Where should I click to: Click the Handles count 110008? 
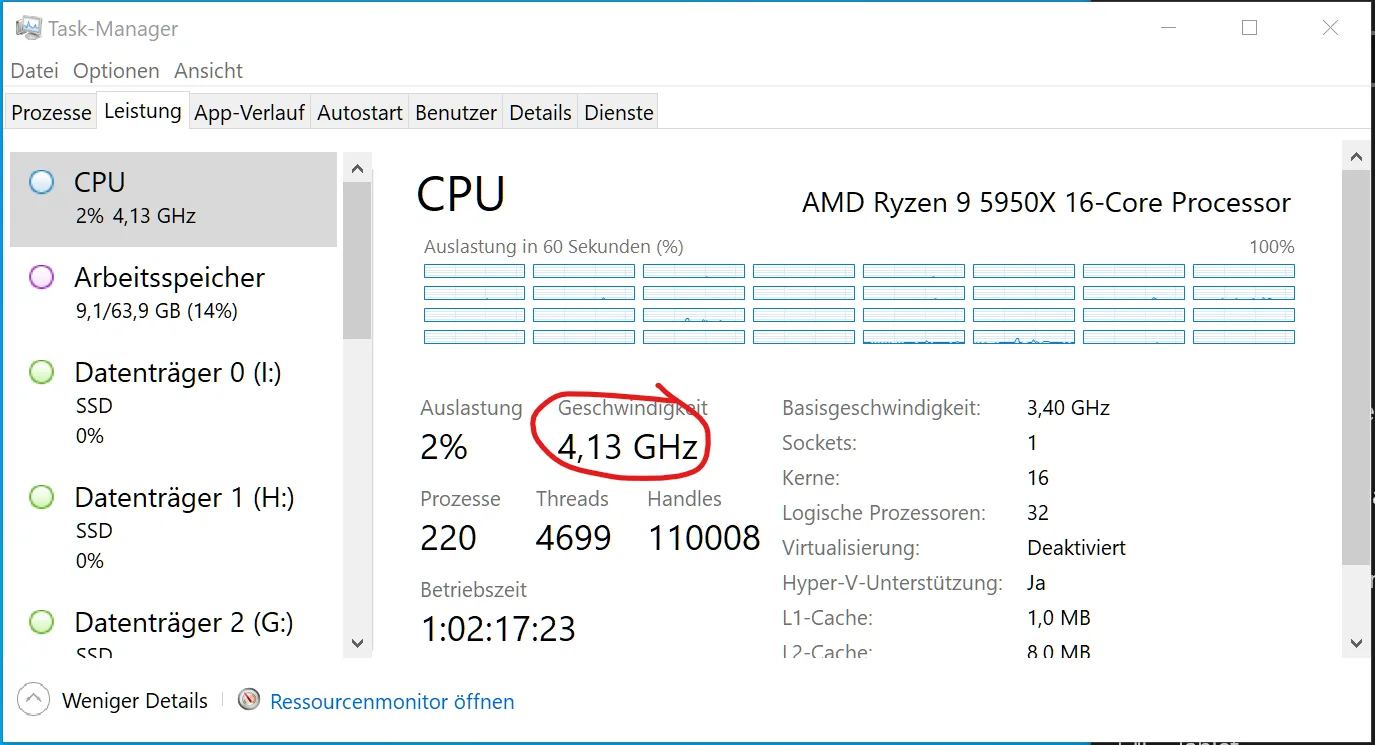pos(704,538)
